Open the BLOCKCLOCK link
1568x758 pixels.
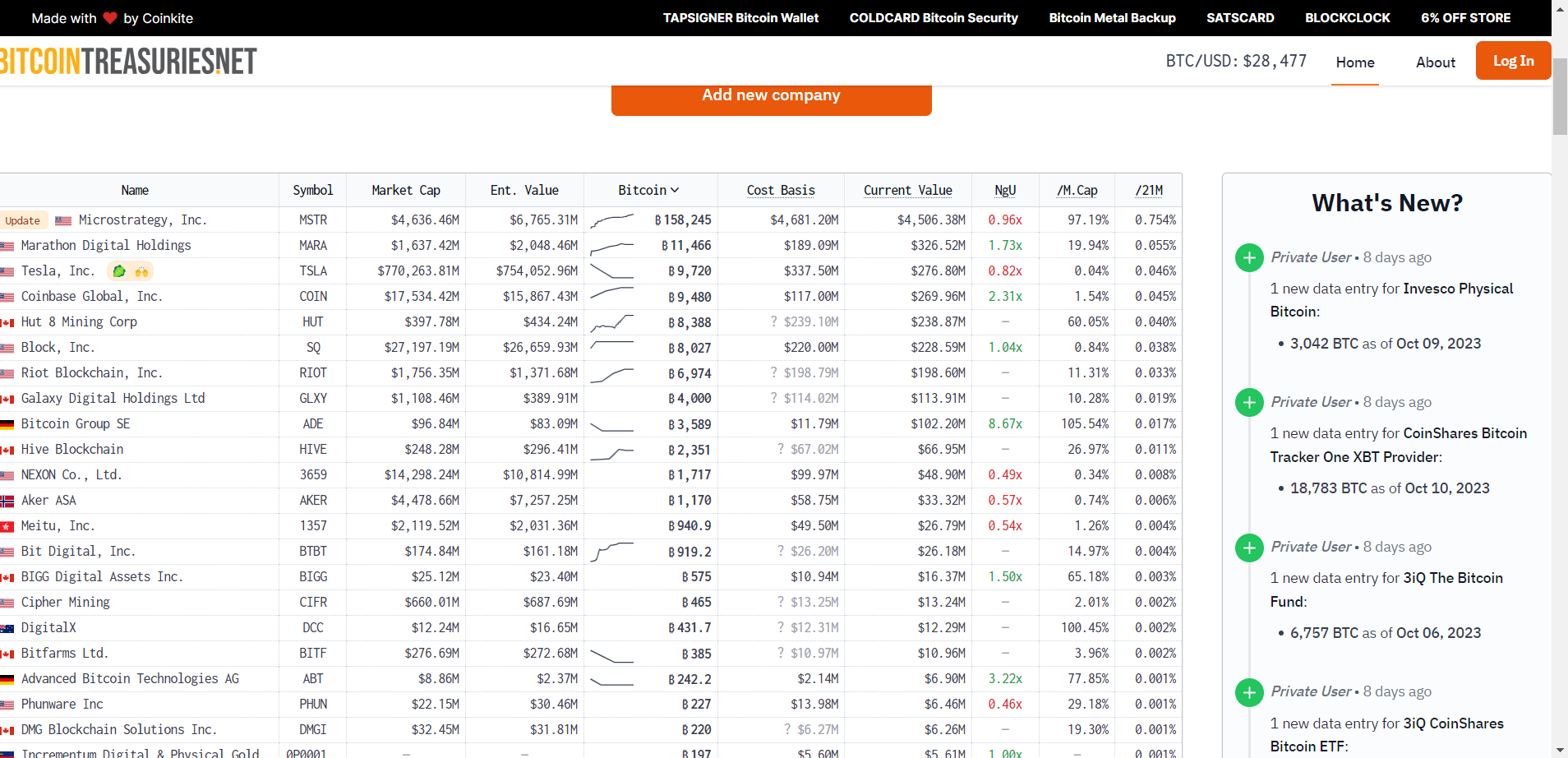(x=1348, y=18)
